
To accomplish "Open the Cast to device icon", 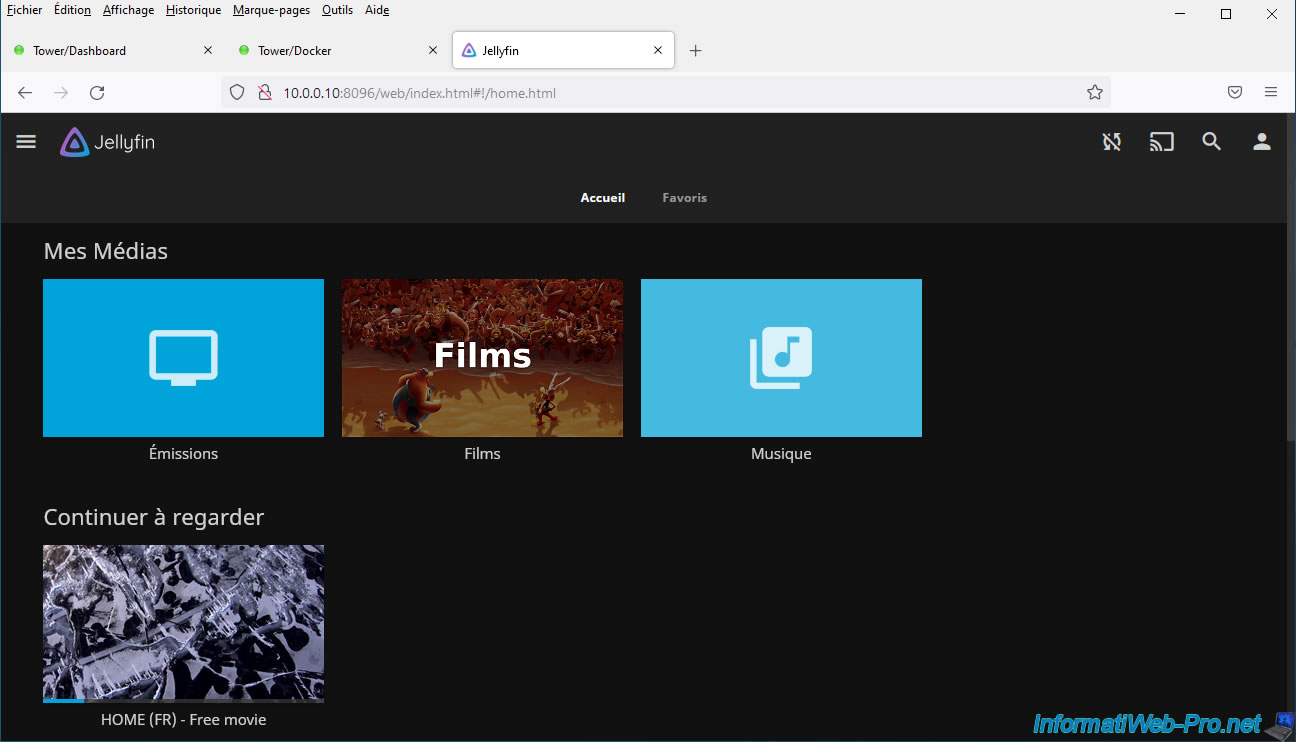I will point(1161,142).
